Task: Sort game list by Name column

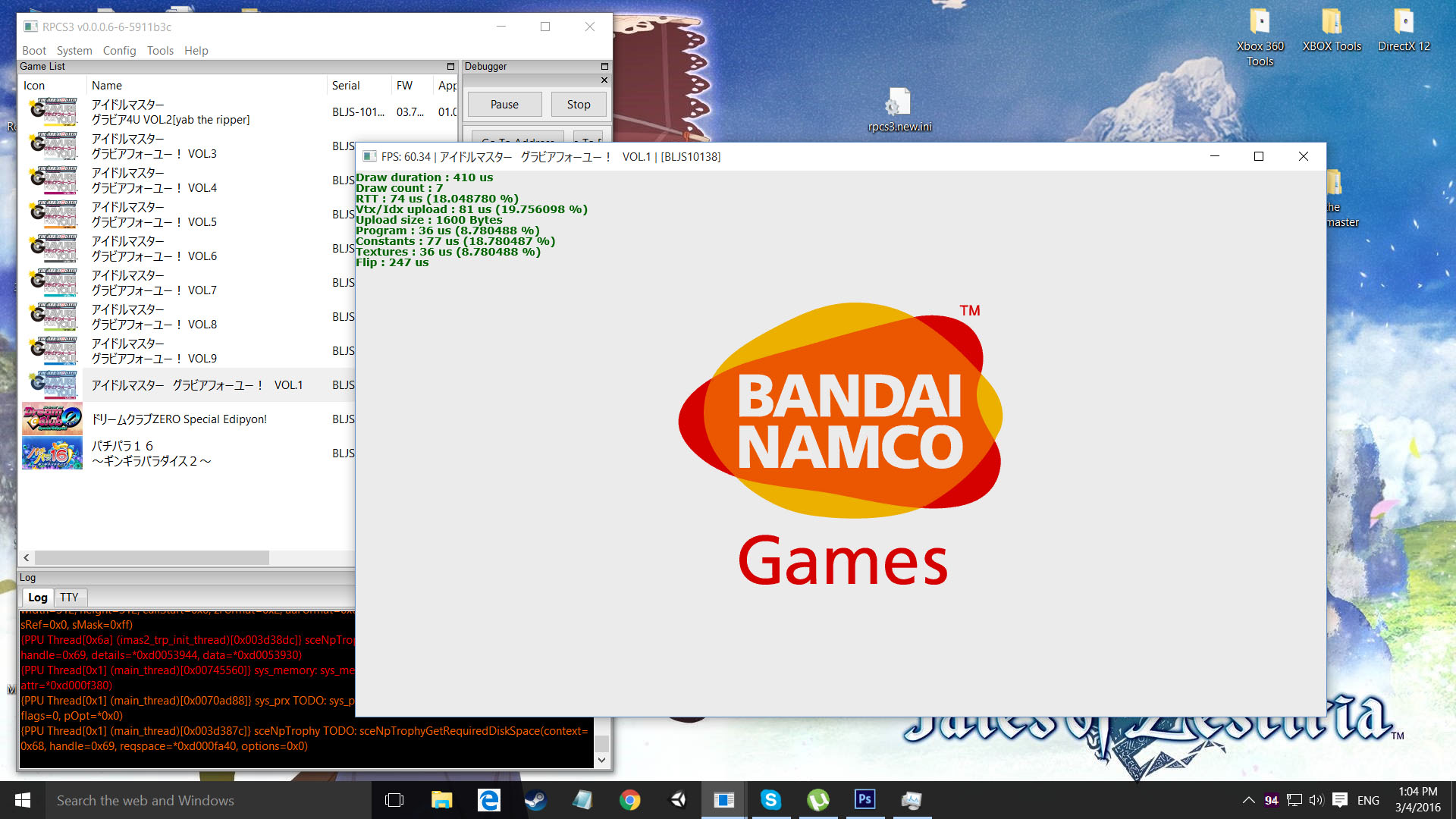Action: pos(207,86)
